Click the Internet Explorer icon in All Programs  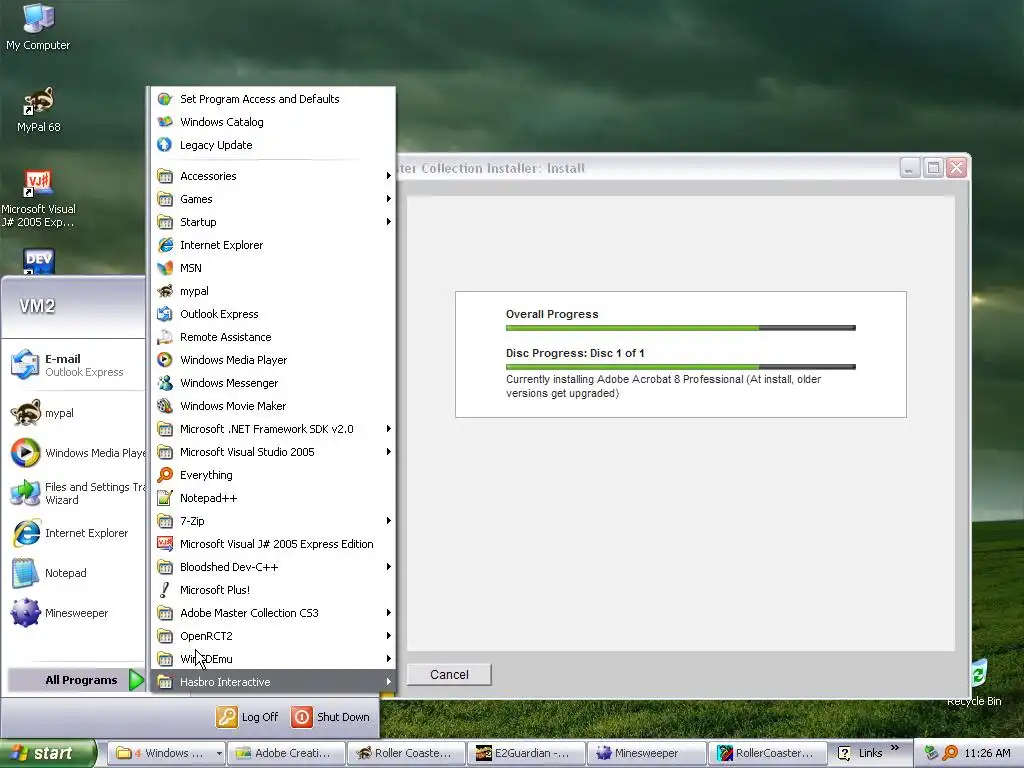(165, 245)
